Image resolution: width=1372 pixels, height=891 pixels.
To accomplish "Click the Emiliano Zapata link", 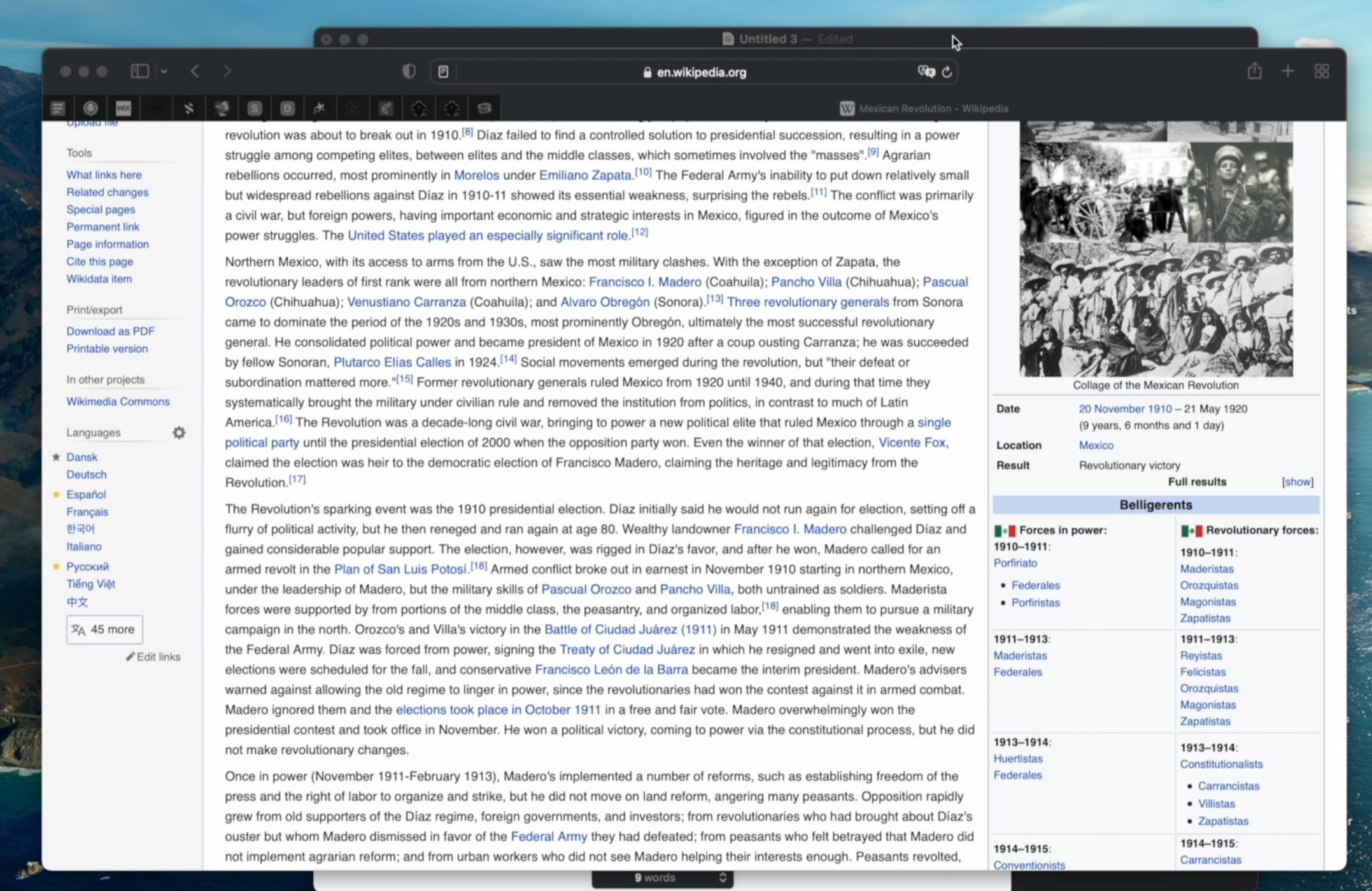I will click(584, 175).
